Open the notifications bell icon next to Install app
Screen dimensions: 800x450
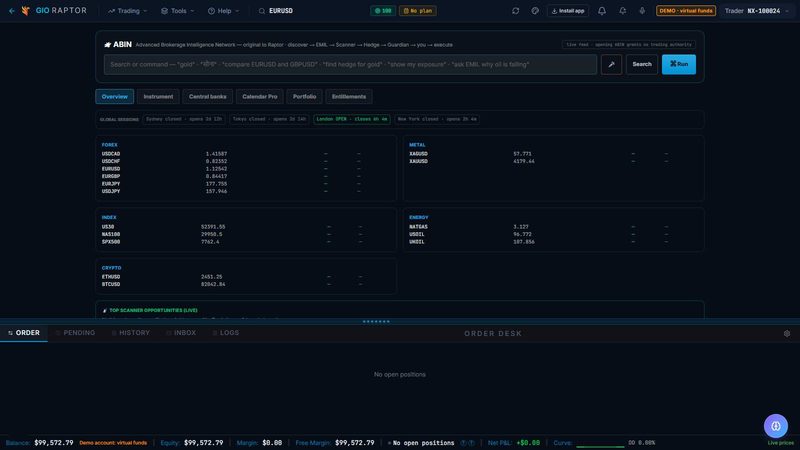[602, 11]
